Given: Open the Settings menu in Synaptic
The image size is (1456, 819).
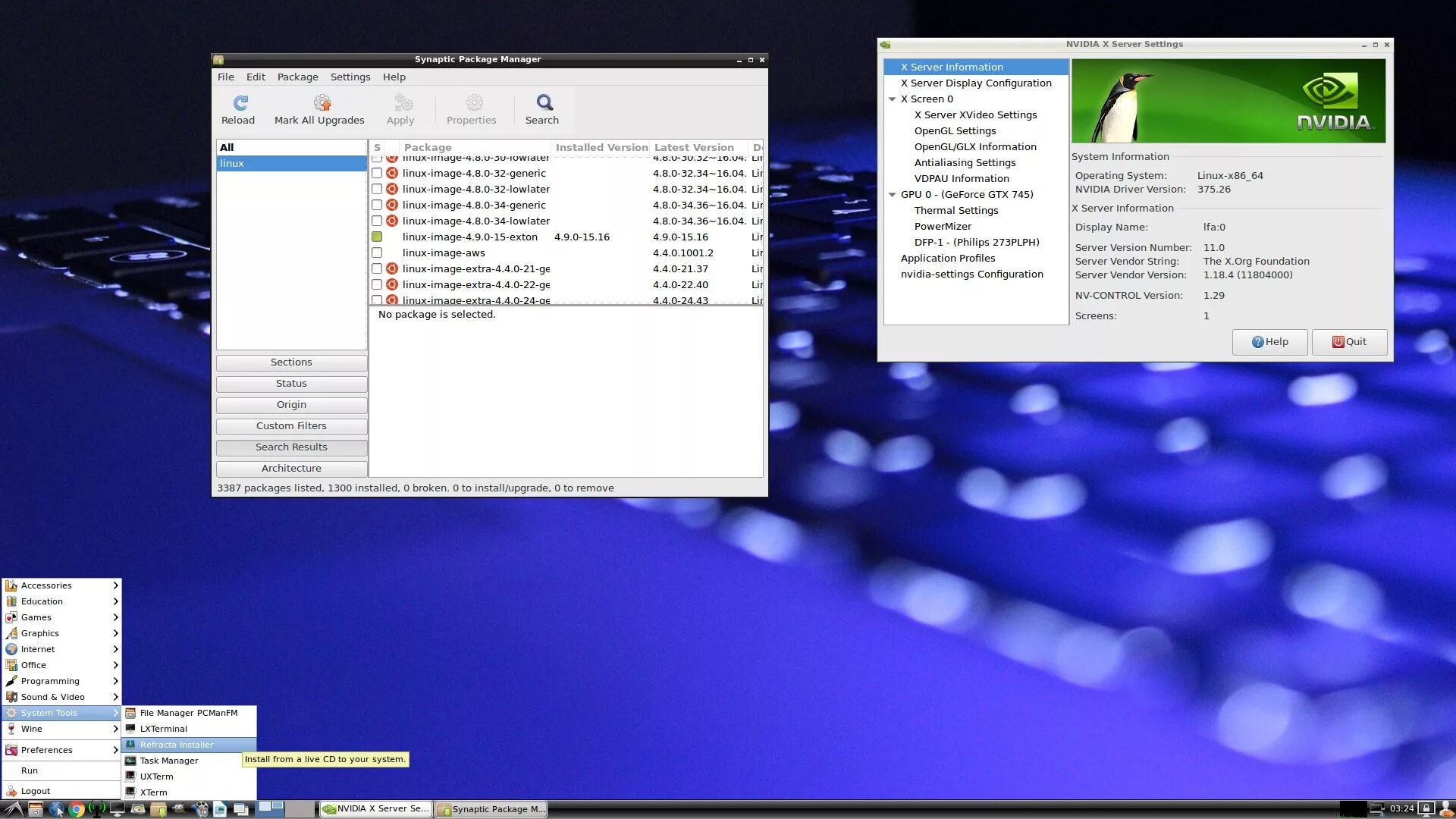Looking at the screenshot, I should coord(350,77).
